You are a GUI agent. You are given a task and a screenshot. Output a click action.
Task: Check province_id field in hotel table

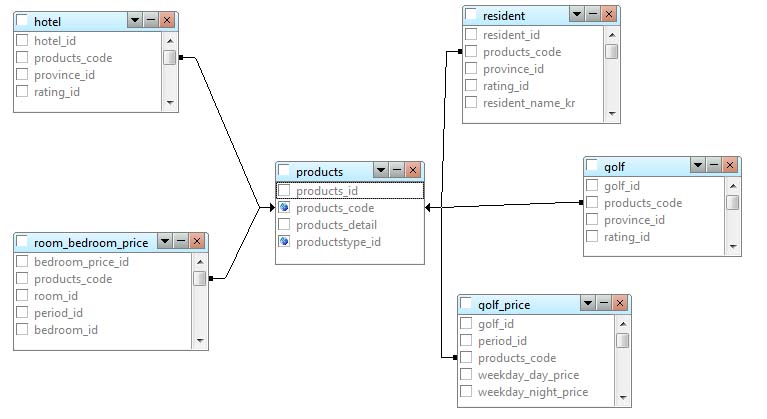[x=22, y=74]
